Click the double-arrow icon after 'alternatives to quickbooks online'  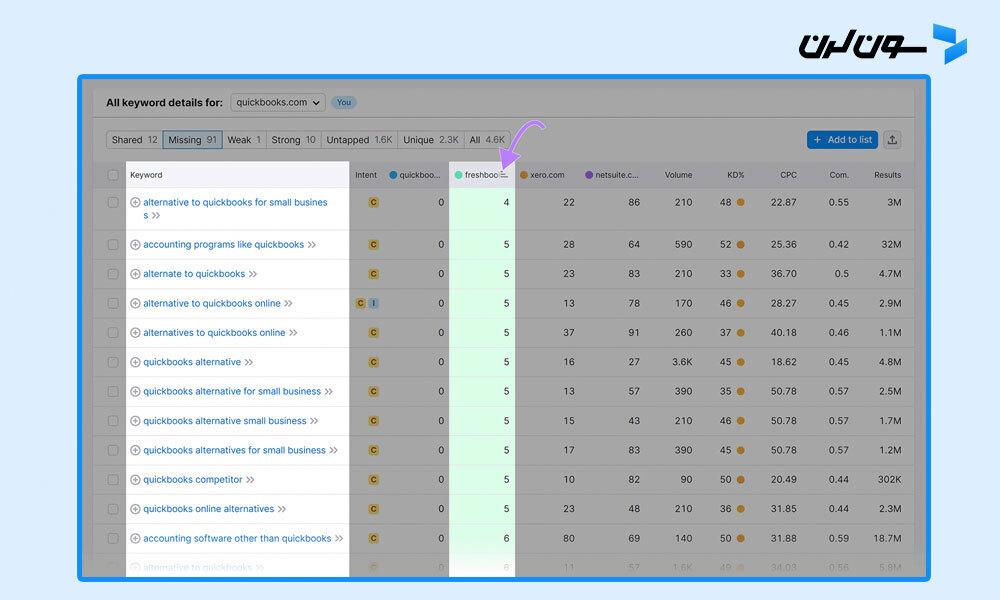(293, 333)
